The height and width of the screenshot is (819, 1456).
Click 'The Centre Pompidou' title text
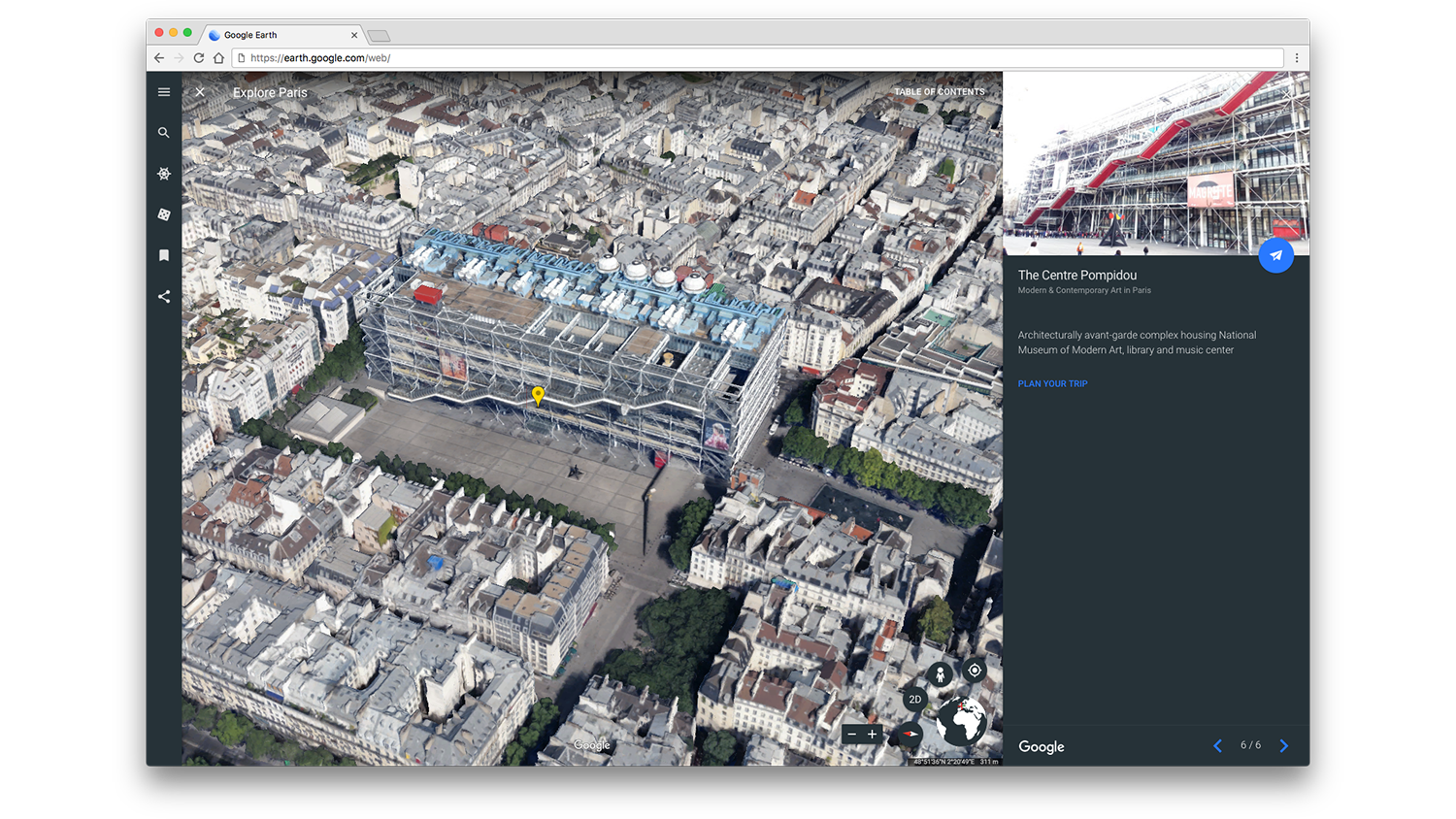click(1076, 276)
